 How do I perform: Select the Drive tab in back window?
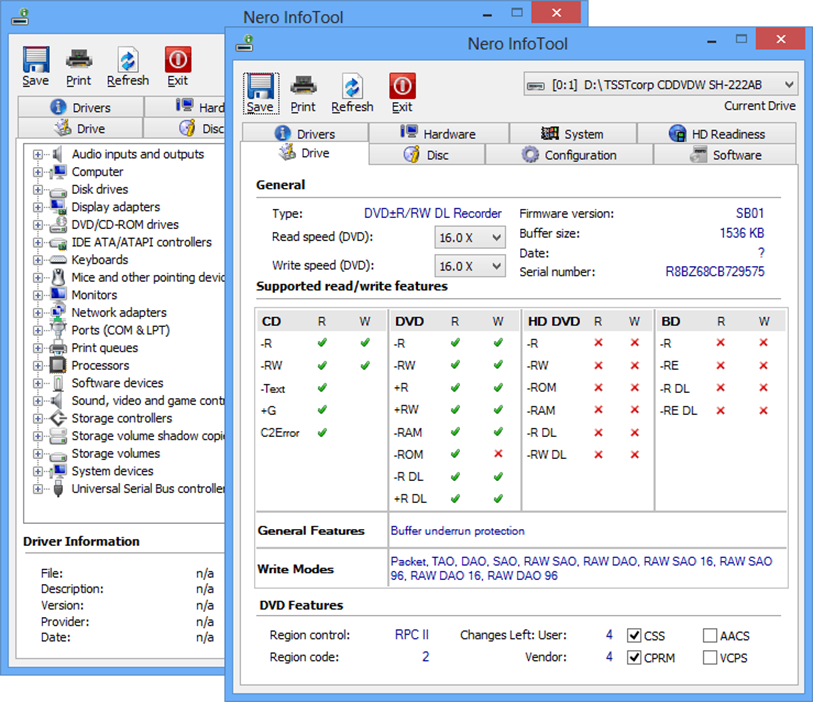click(80, 128)
